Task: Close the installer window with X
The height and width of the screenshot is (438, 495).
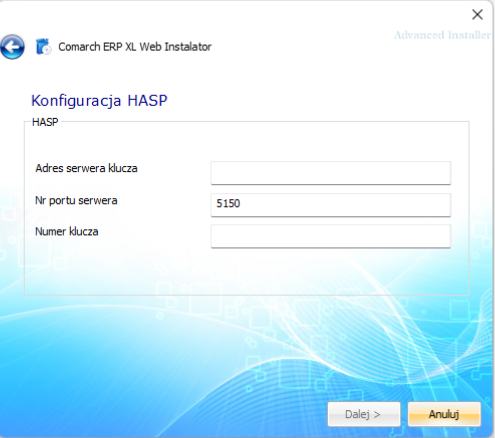Action: point(477,14)
